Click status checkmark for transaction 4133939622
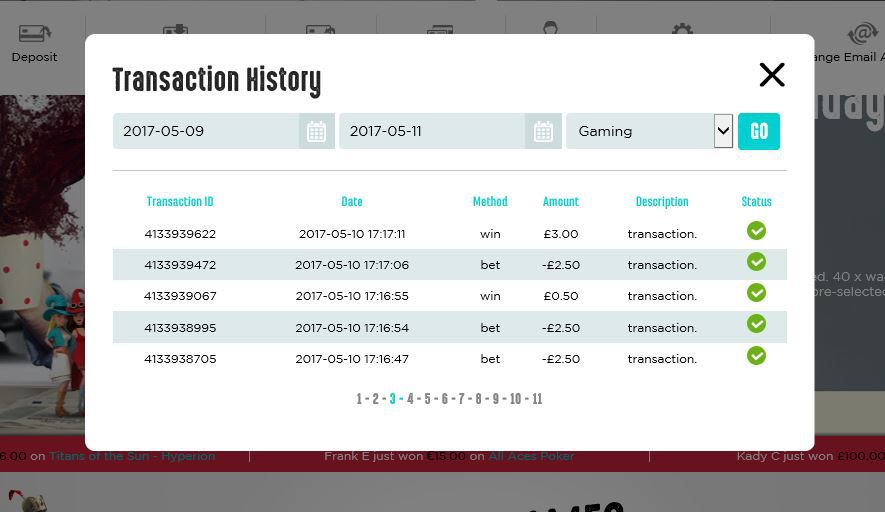This screenshot has width=885, height=512. pyautogui.click(x=756, y=230)
